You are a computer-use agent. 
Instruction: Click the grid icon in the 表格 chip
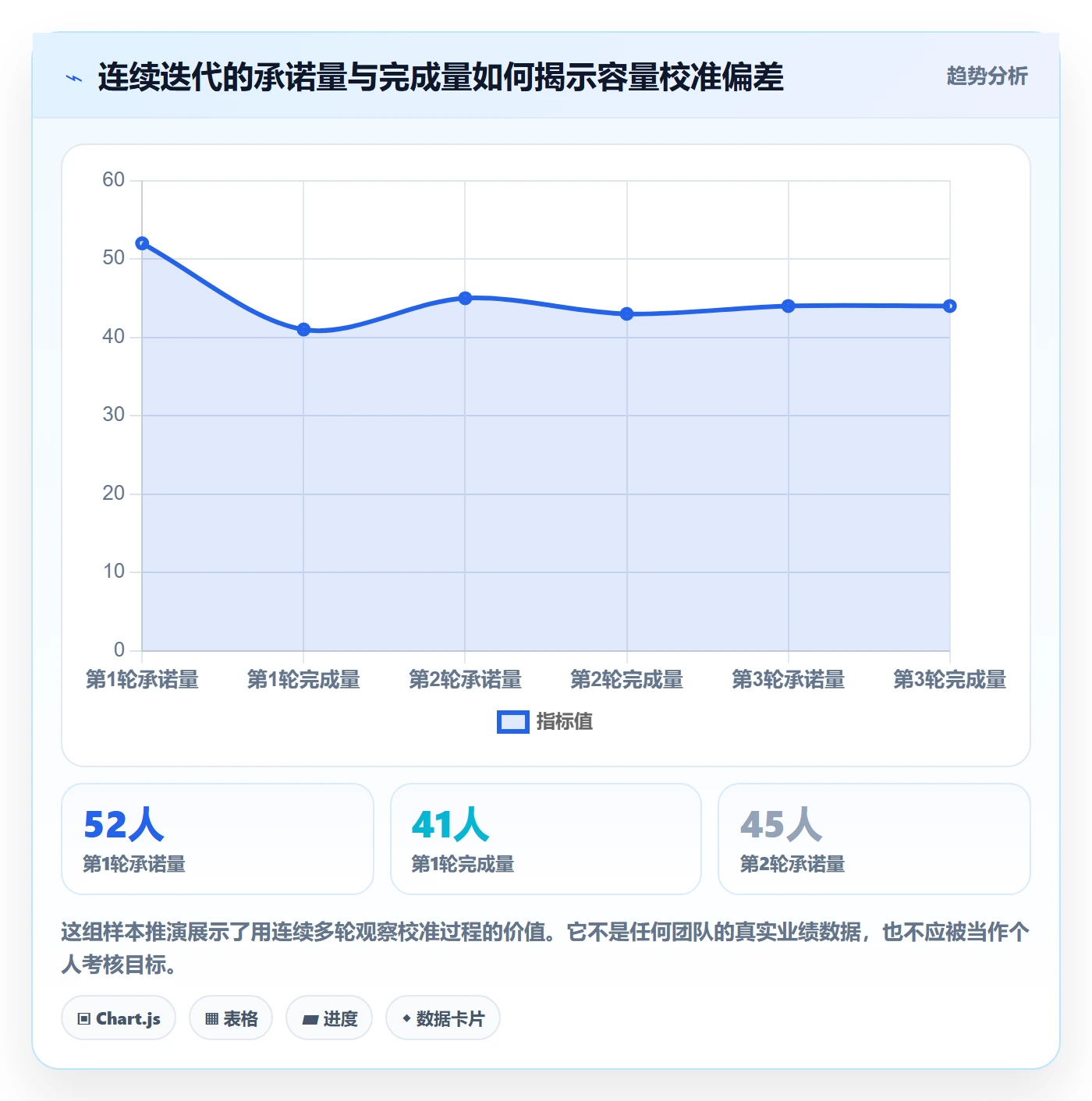pyautogui.click(x=211, y=1019)
